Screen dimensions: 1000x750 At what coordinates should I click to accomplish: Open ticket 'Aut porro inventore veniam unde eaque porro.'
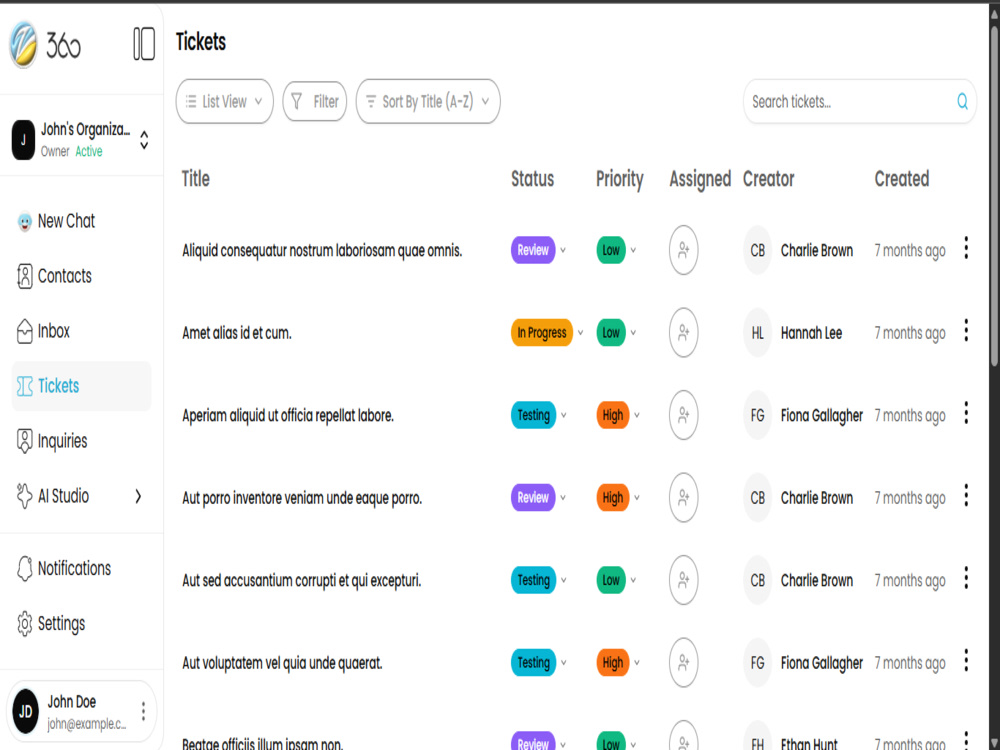(x=302, y=498)
